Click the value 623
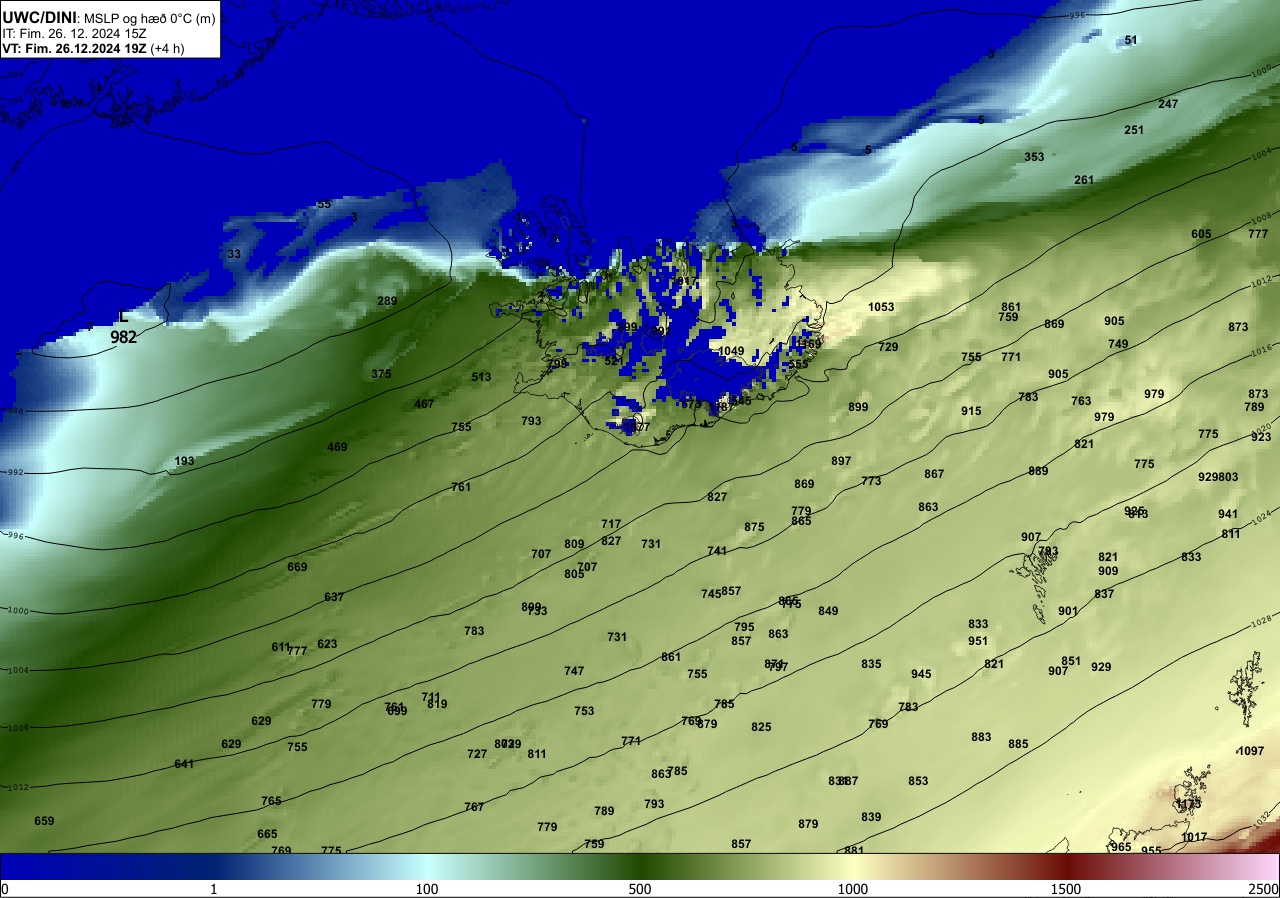1280x898 pixels. 327,644
